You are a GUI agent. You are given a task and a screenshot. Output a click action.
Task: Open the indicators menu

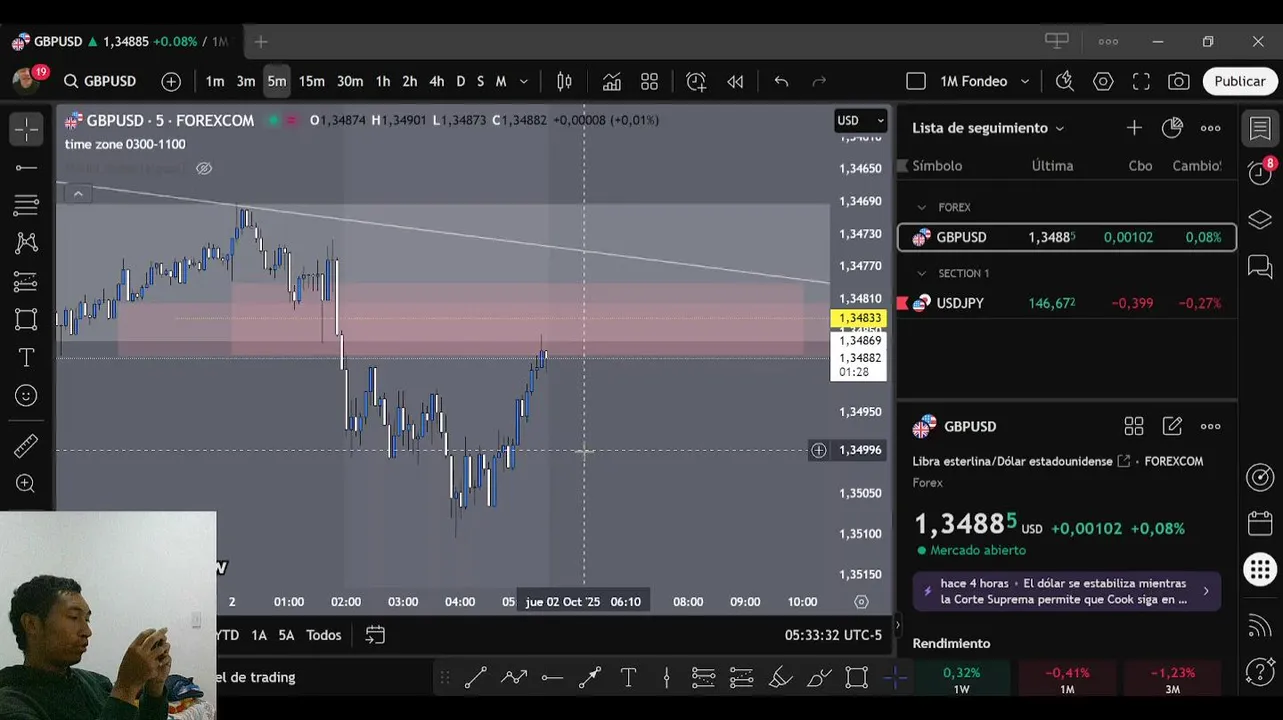[x=612, y=81]
